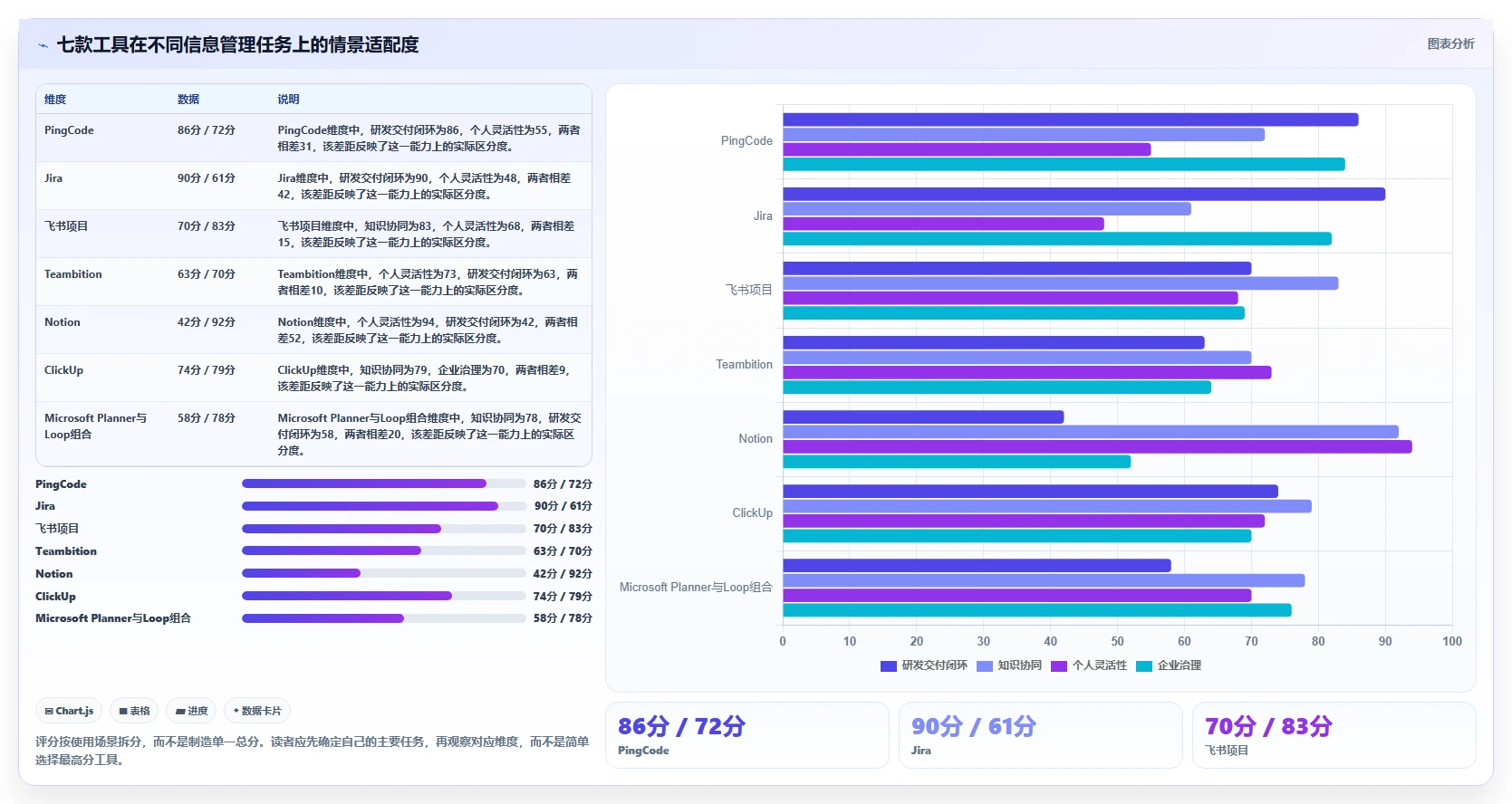
Task: Open the '90分 / 61分' Jira data card
Action: click(1041, 735)
